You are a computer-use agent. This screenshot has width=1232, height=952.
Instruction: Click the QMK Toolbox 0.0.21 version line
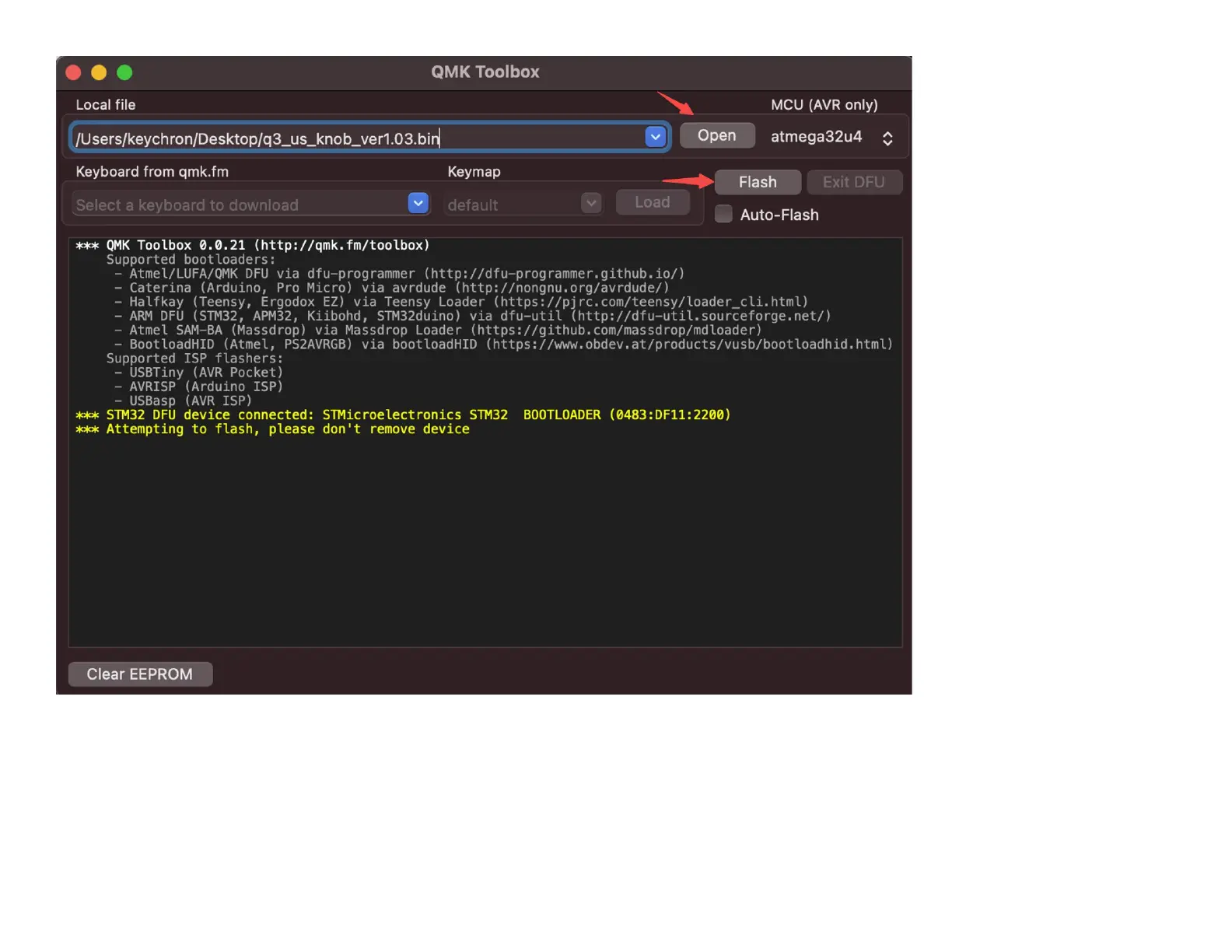pos(253,245)
